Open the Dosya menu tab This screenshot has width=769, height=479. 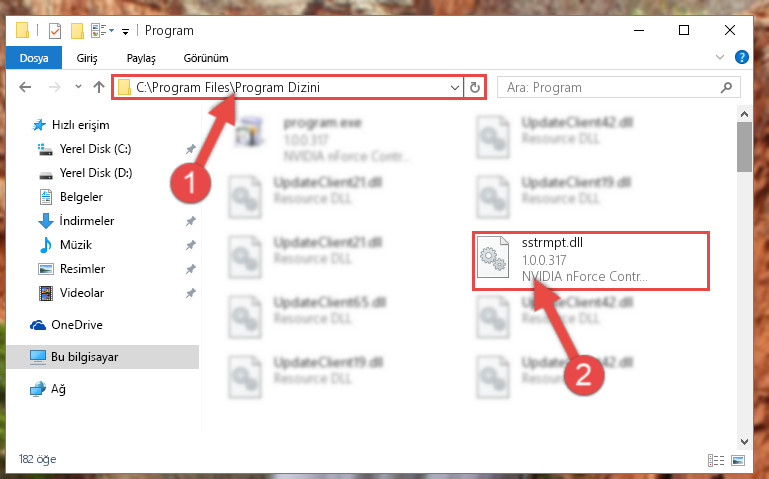pos(34,58)
